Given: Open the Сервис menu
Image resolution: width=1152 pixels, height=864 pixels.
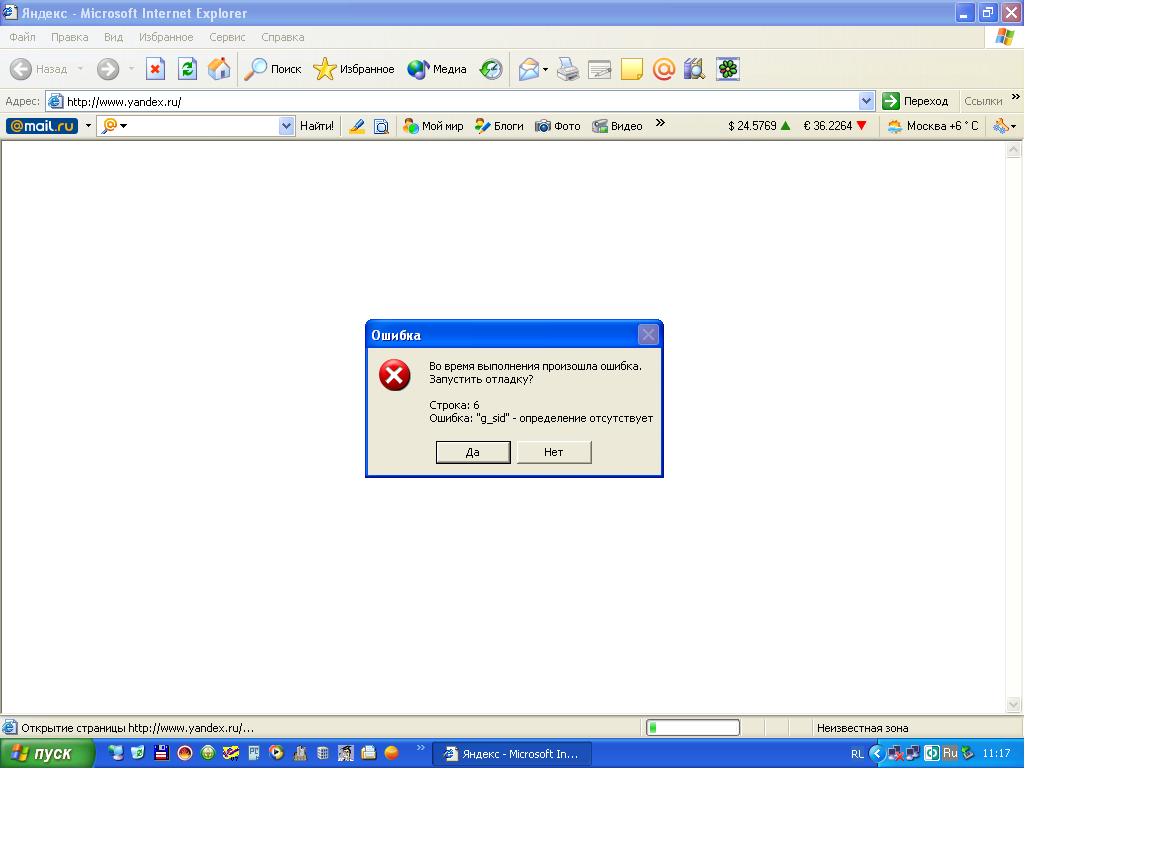Looking at the screenshot, I should pyautogui.click(x=227, y=37).
